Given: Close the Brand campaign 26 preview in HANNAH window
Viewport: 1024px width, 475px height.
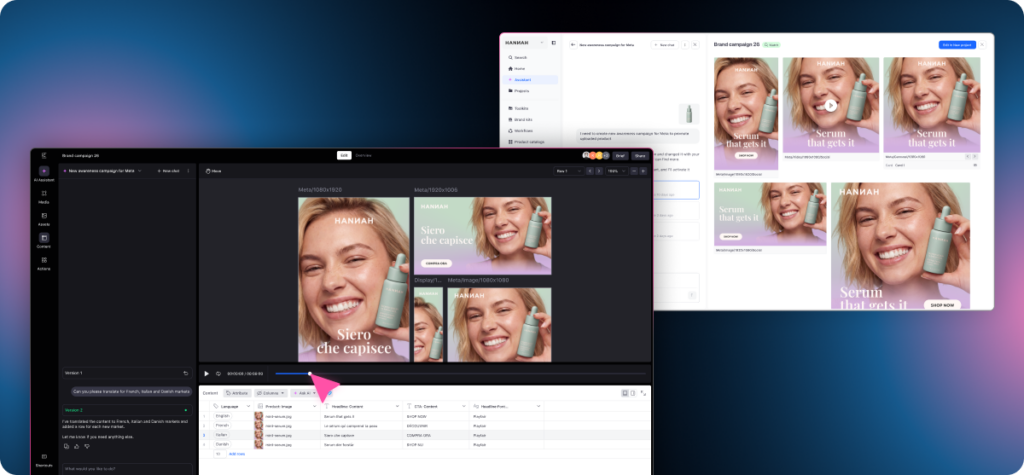Looking at the screenshot, I should click(982, 45).
